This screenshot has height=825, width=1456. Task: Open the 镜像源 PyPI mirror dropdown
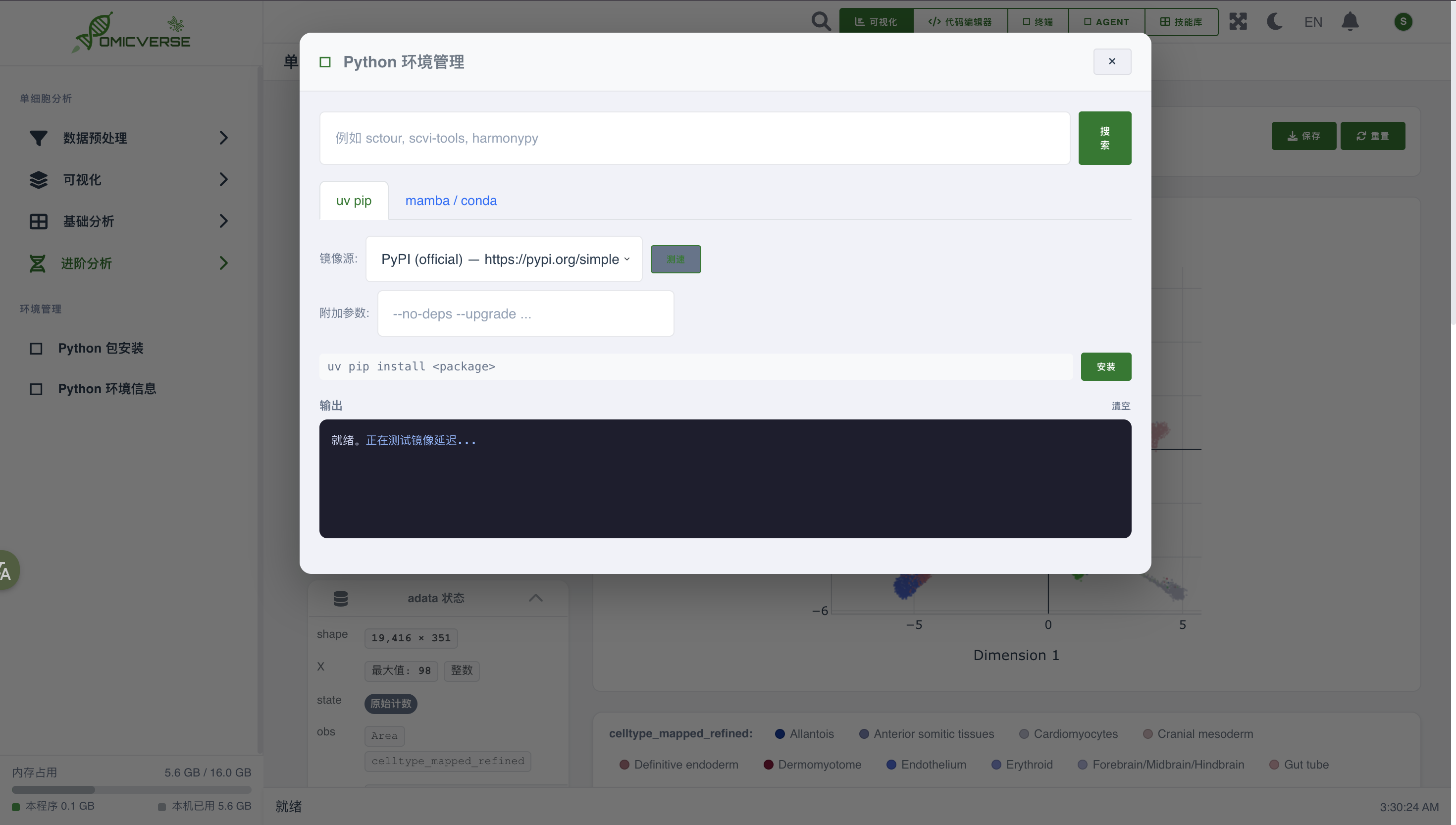coord(504,259)
